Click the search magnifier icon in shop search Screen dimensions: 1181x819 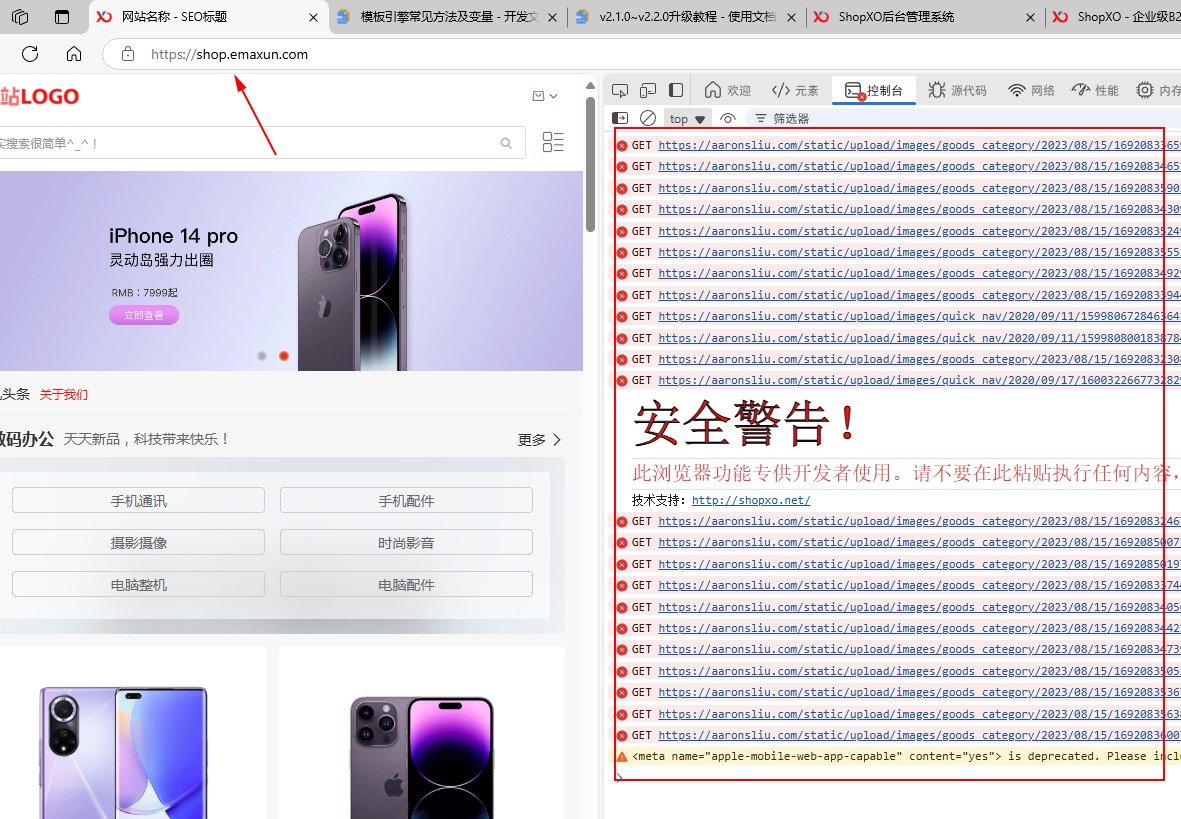(506, 143)
